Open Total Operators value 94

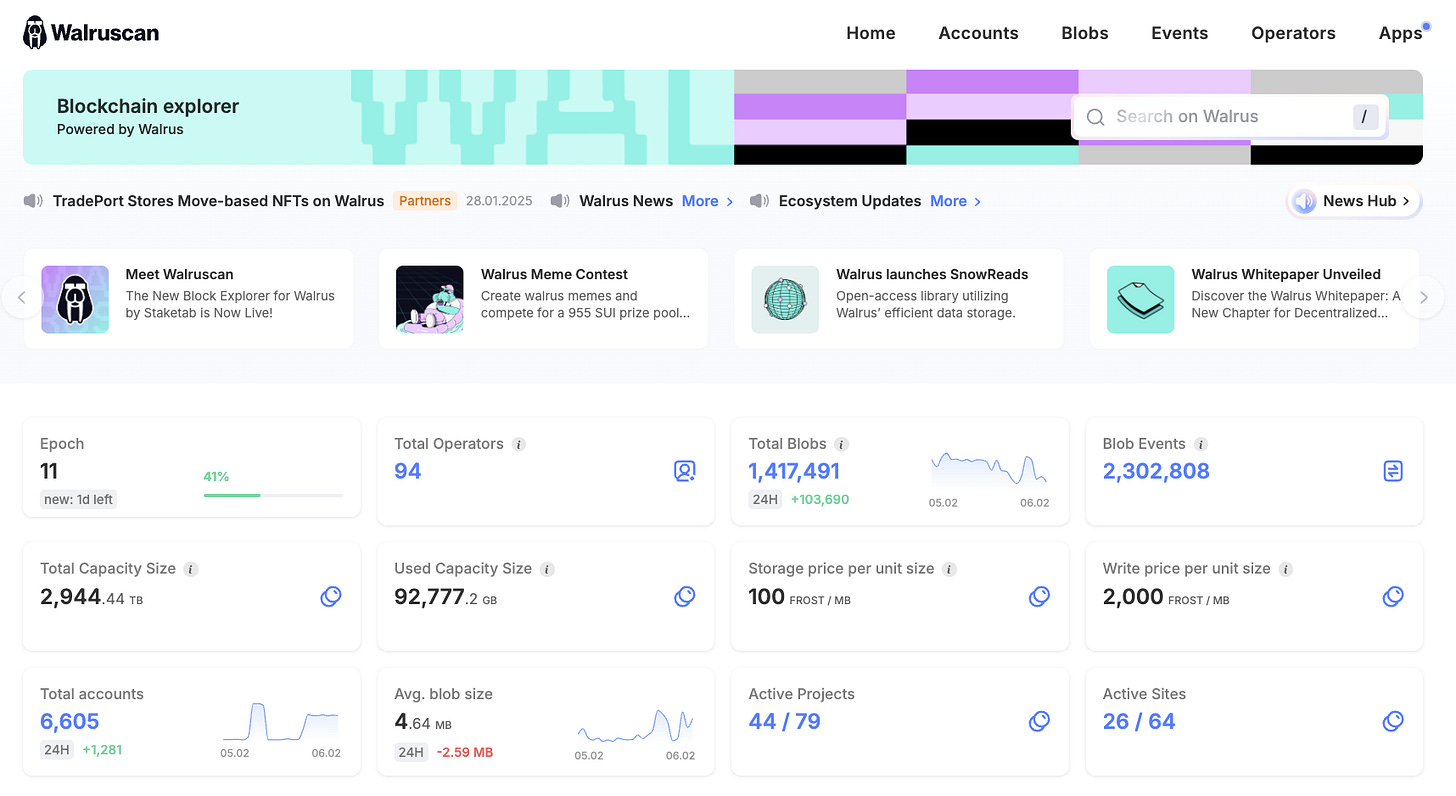tap(408, 471)
